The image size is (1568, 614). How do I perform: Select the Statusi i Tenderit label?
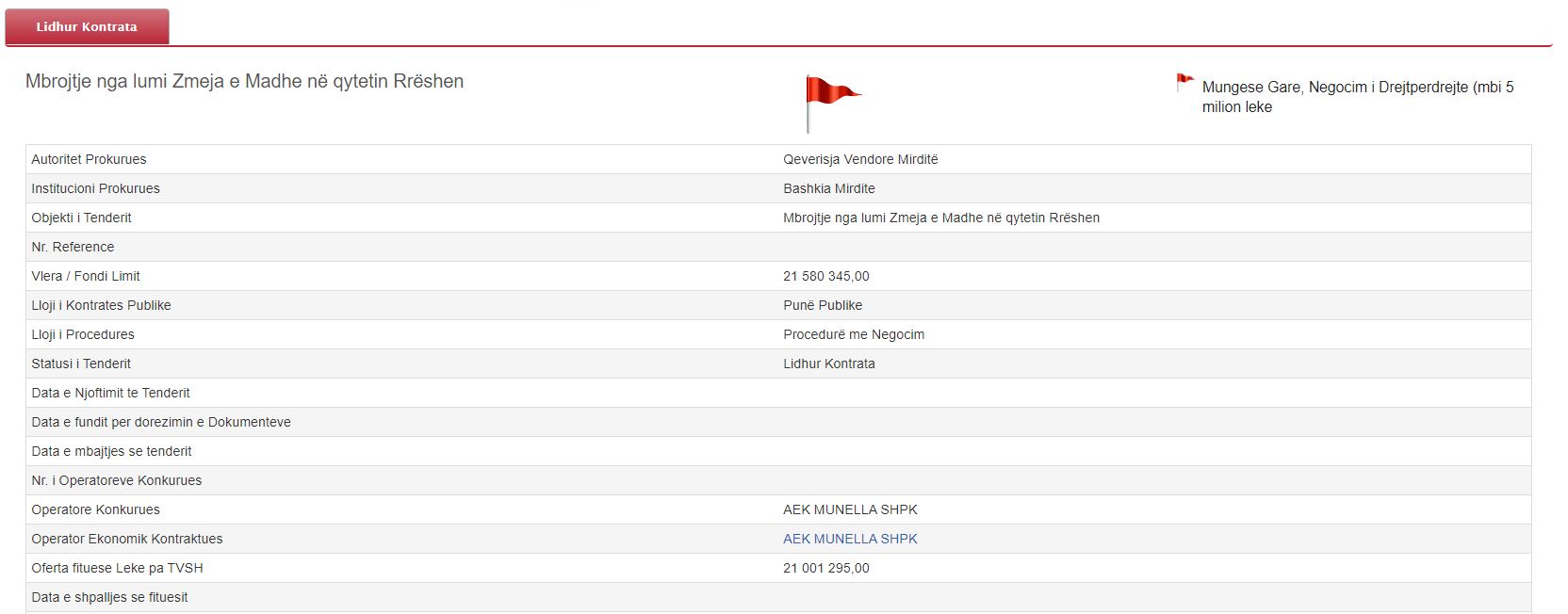point(81,364)
